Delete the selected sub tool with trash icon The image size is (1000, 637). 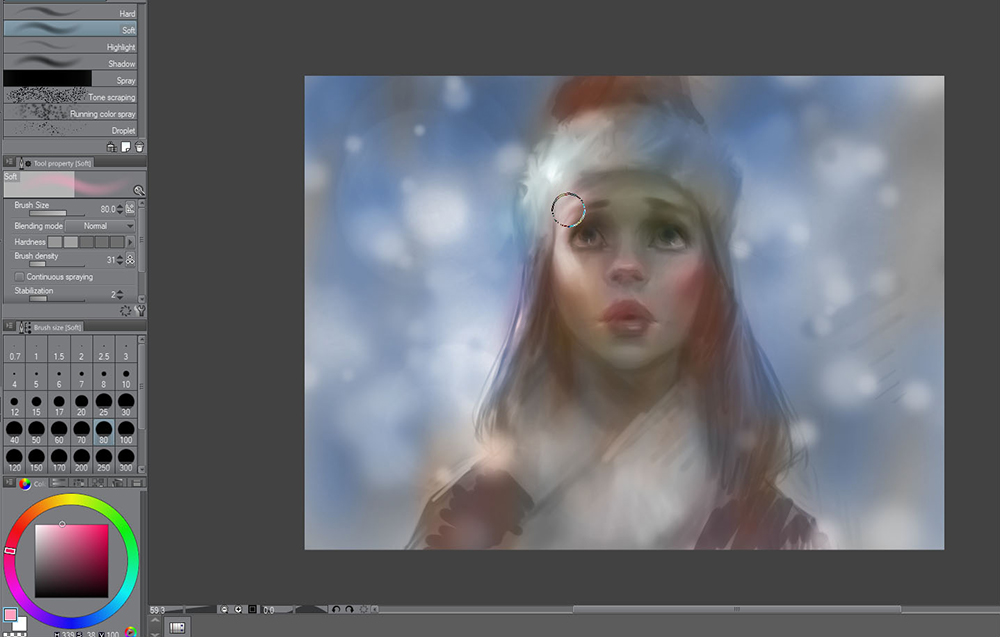140,147
